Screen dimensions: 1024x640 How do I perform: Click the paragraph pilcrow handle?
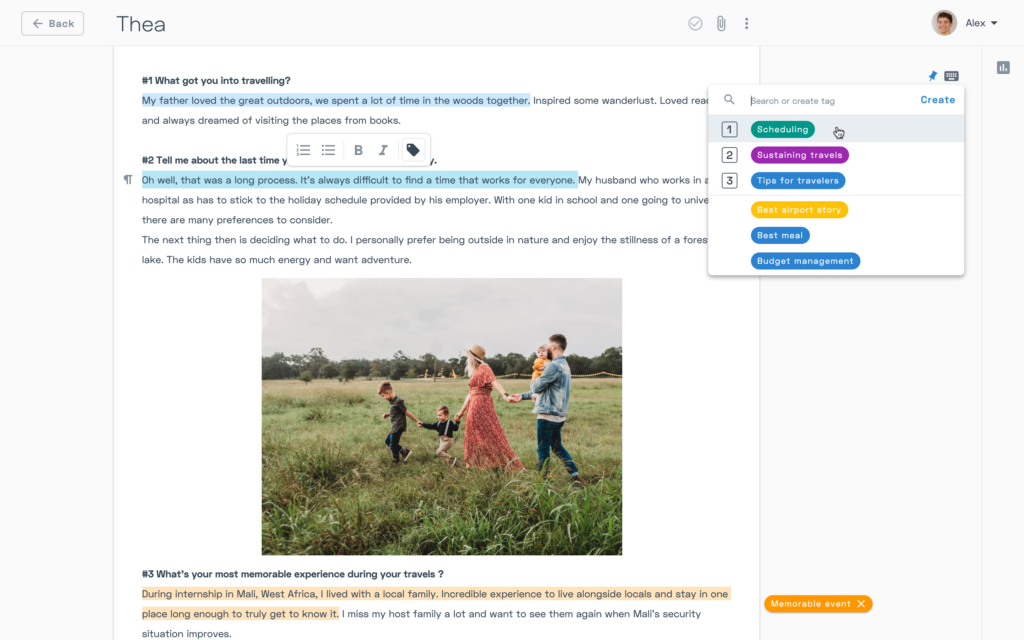point(128,180)
